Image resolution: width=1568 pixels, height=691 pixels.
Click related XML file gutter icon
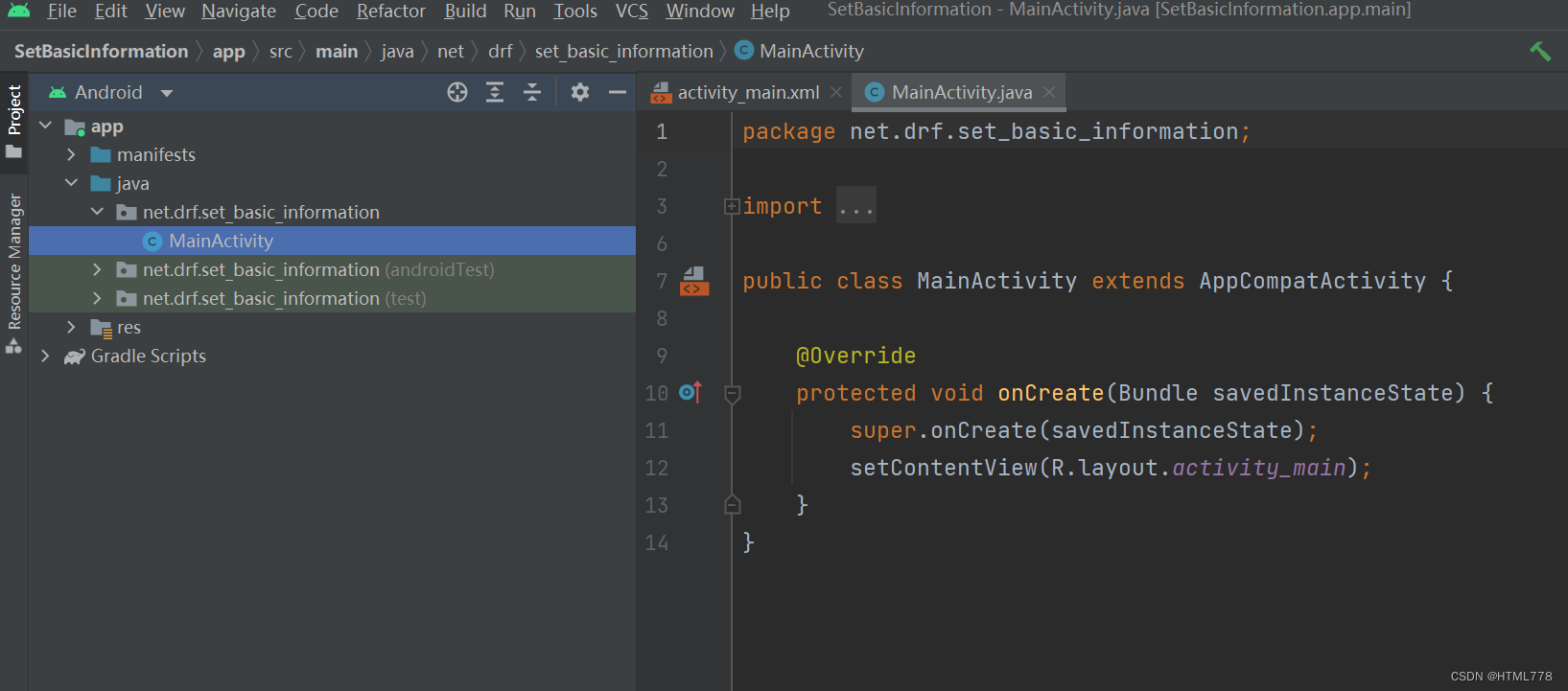694,281
